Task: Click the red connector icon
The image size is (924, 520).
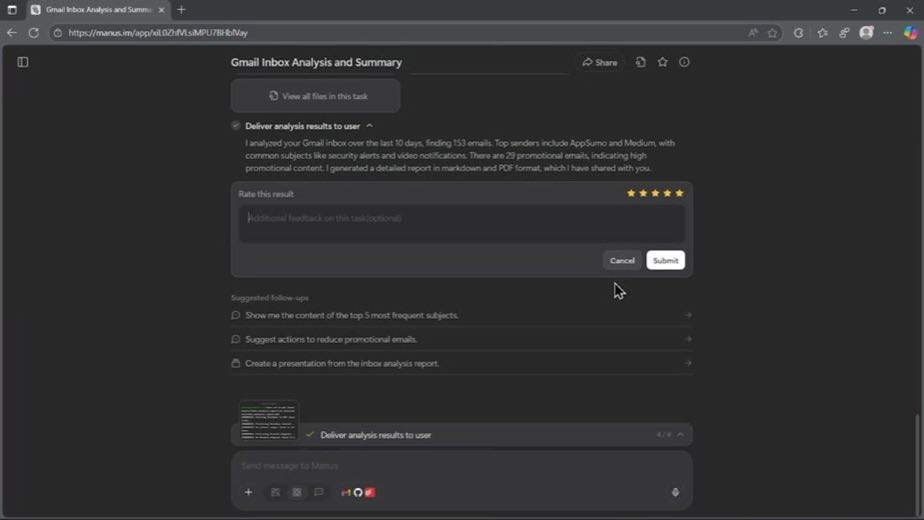Action: point(370,492)
